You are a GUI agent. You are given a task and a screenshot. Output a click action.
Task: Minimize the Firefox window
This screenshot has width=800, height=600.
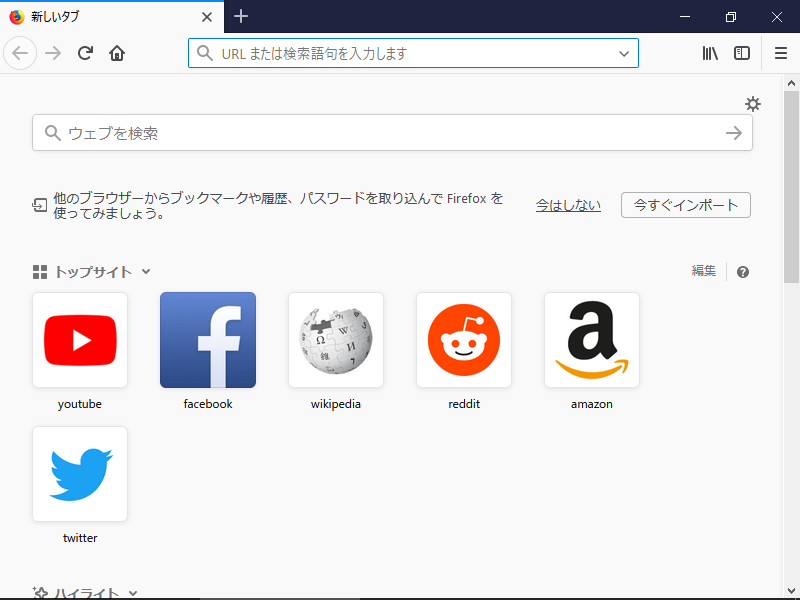point(685,17)
